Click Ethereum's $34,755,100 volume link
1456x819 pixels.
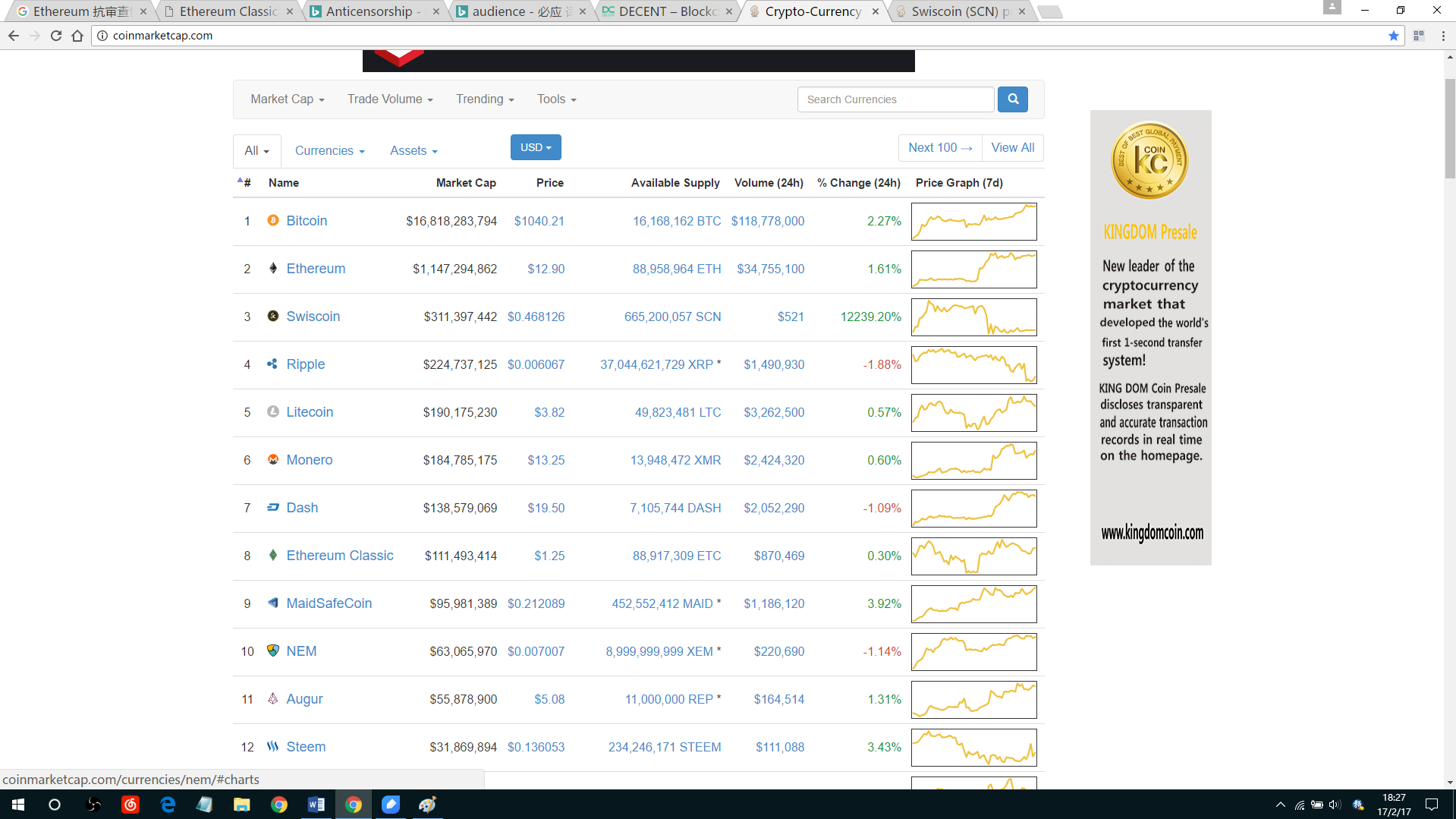point(771,269)
